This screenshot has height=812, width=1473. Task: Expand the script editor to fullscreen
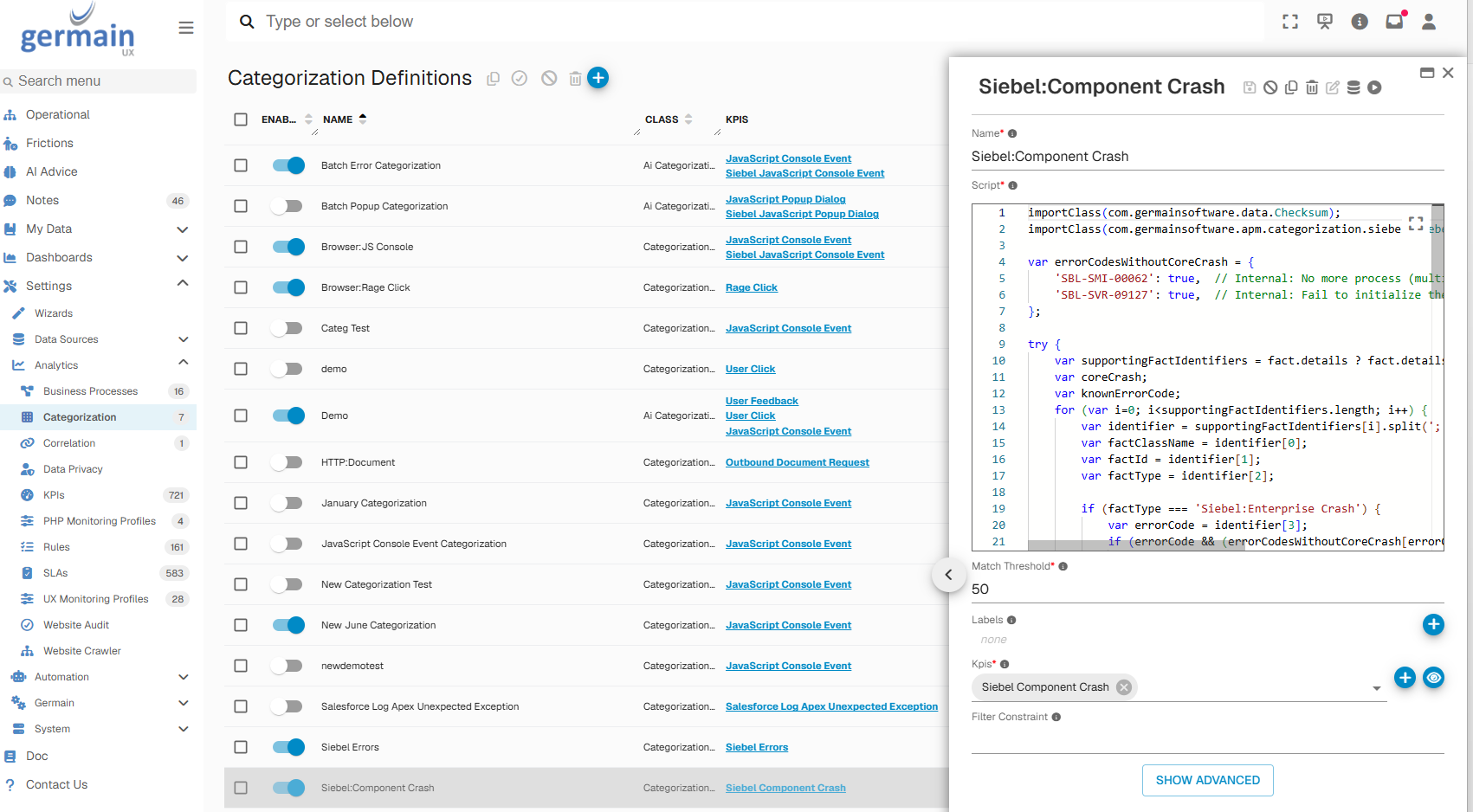[1416, 223]
